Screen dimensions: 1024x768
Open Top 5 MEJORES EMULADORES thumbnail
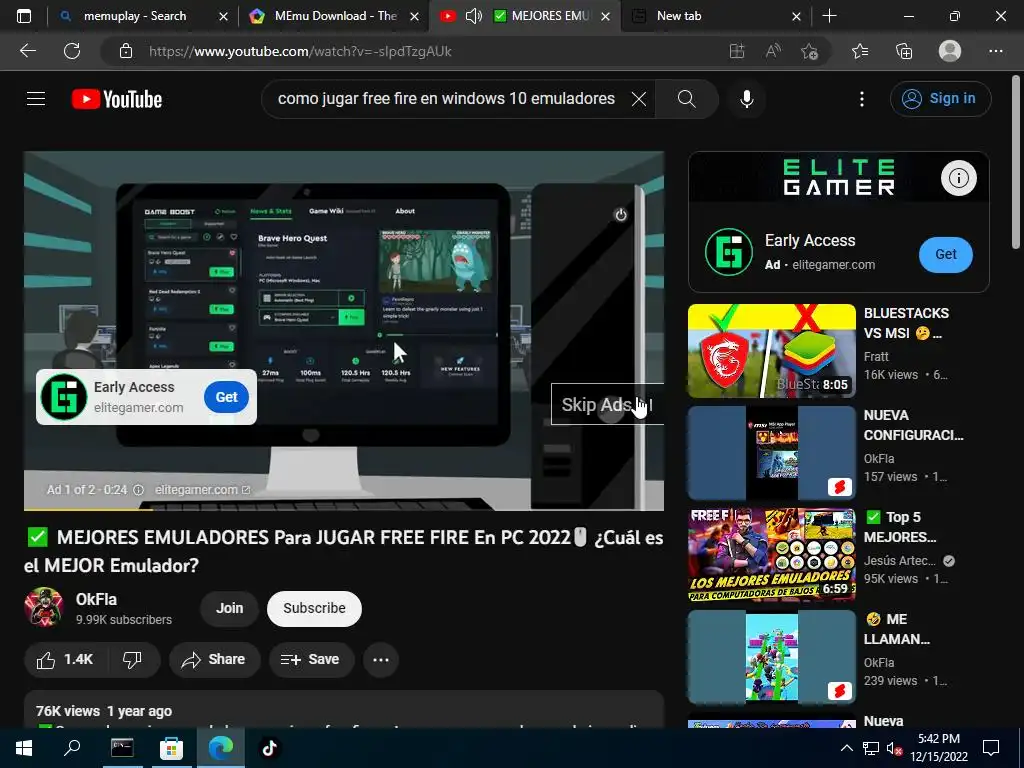coord(771,554)
